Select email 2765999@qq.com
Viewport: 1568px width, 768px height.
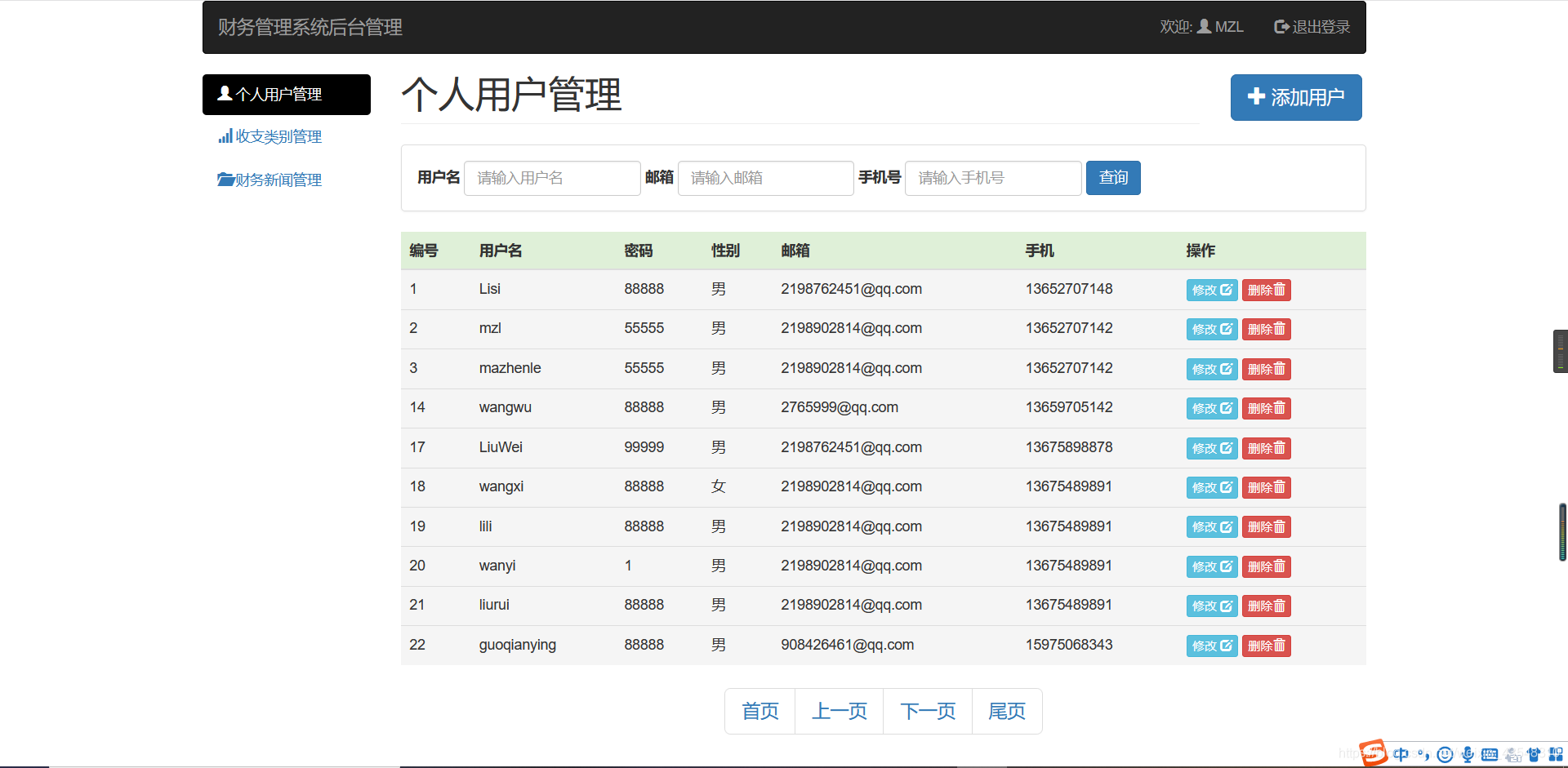840,407
